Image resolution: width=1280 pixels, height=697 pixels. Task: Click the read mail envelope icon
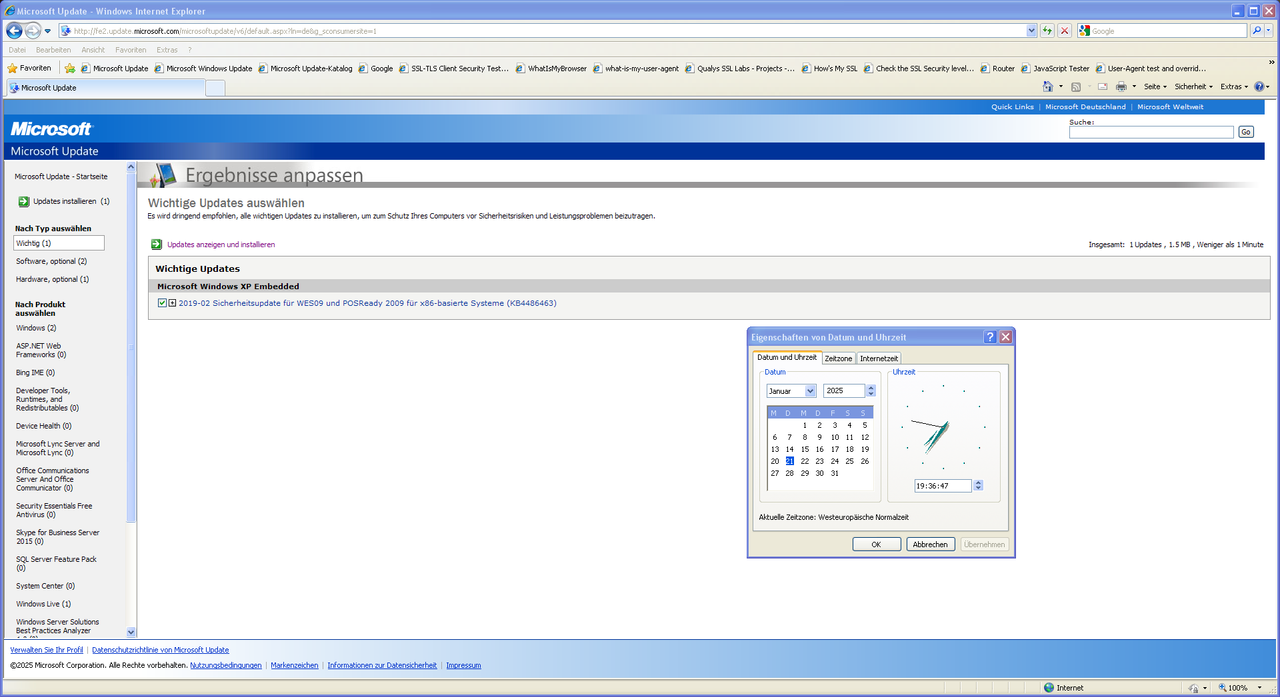(1103, 87)
